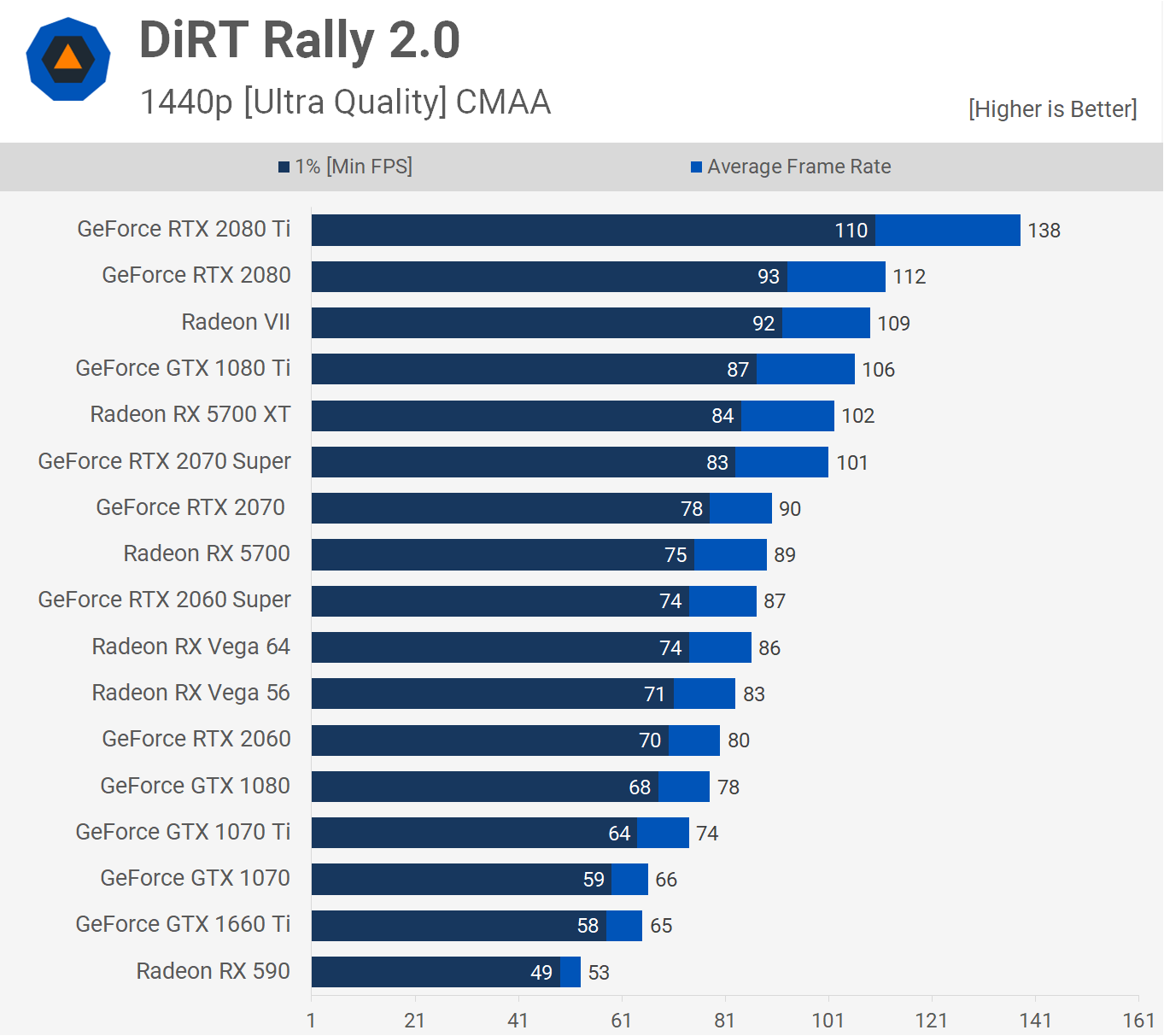Select the '1% [Min FPS]' legend label
The height and width of the screenshot is (1036, 1164).
click(354, 167)
